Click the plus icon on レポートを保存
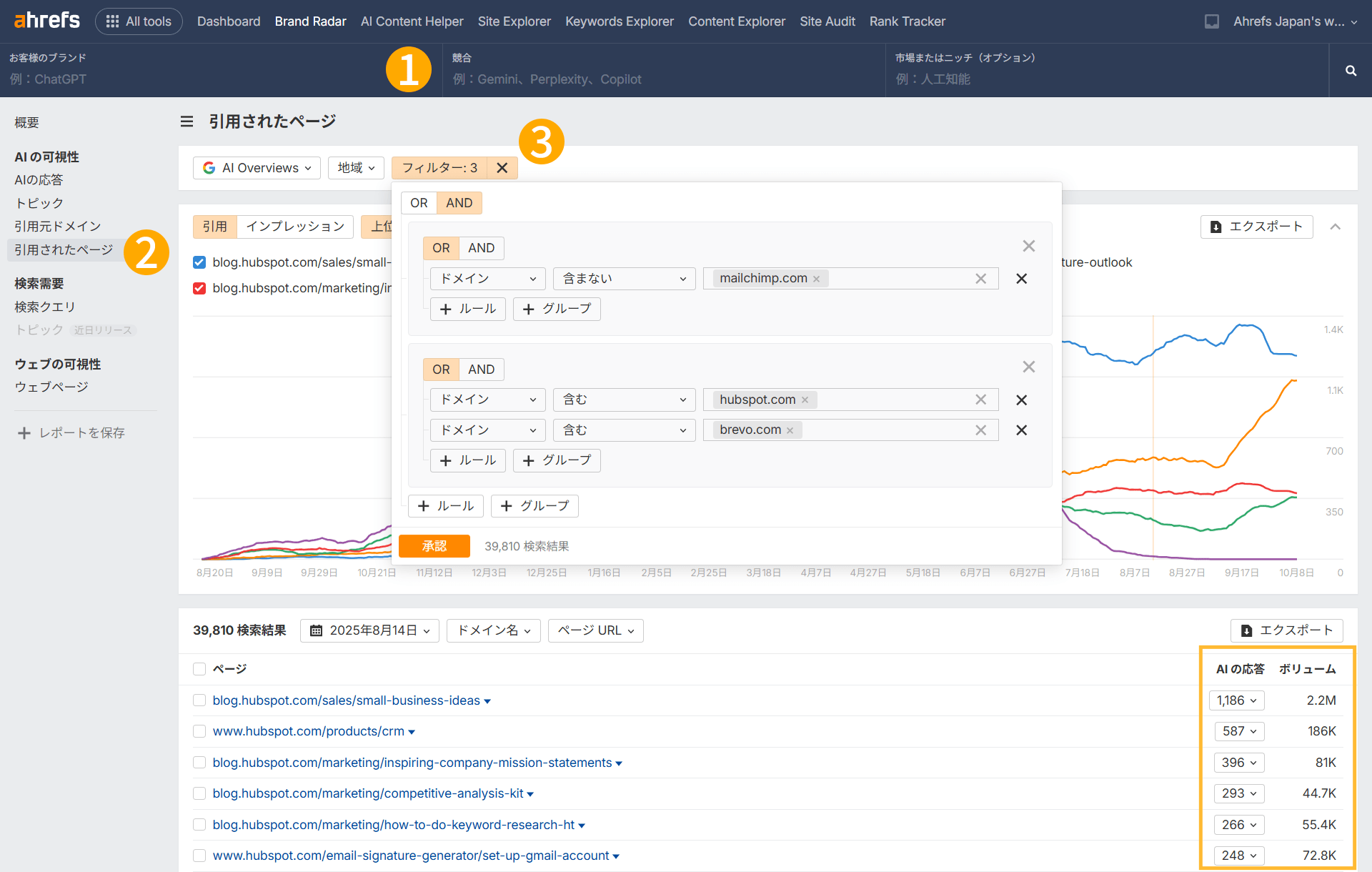Viewport: 1372px width, 872px height. pyautogui.click(x=24, y=432)
